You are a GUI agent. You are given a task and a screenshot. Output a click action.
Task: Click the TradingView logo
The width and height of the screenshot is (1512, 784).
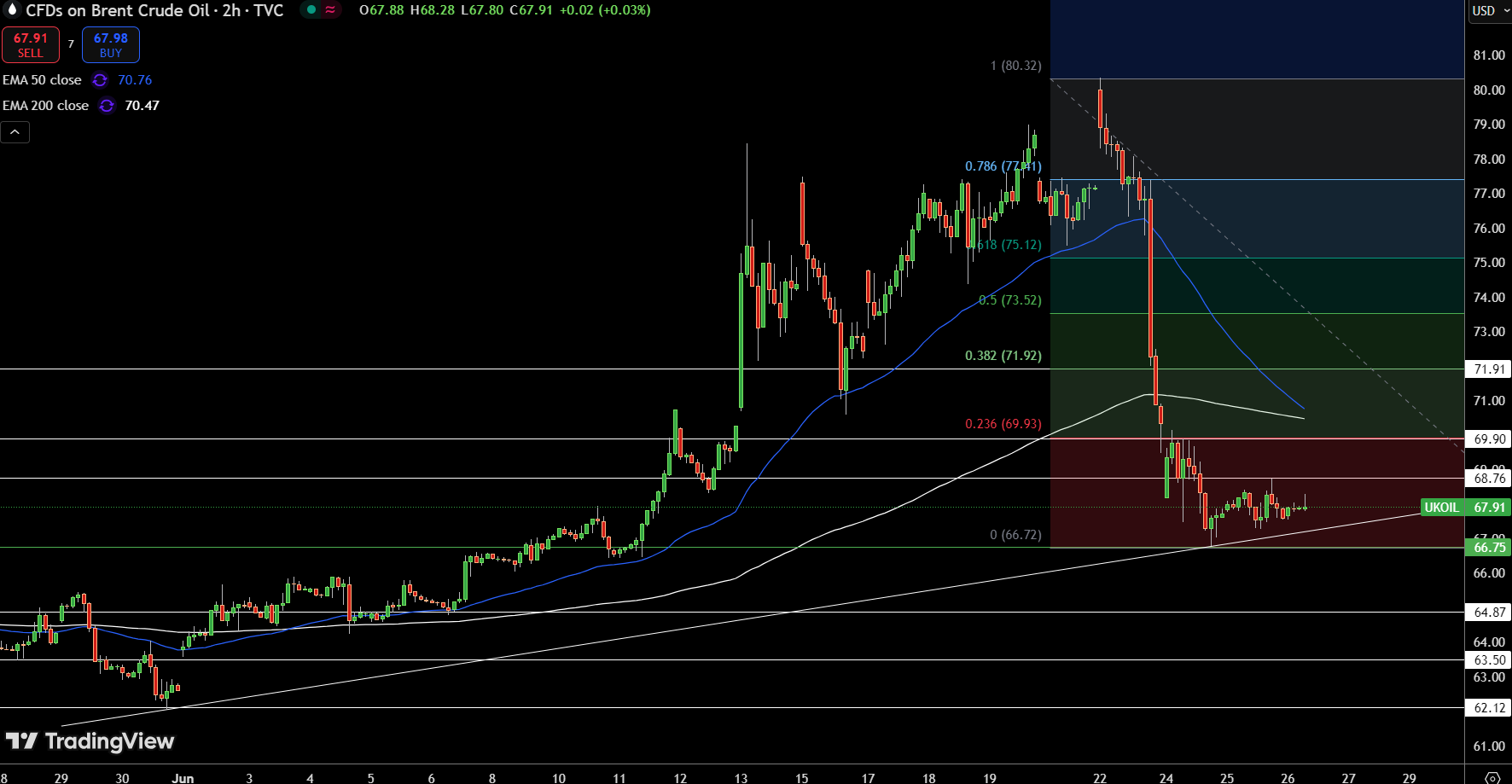pyautogui.click(x=90, y=740)
